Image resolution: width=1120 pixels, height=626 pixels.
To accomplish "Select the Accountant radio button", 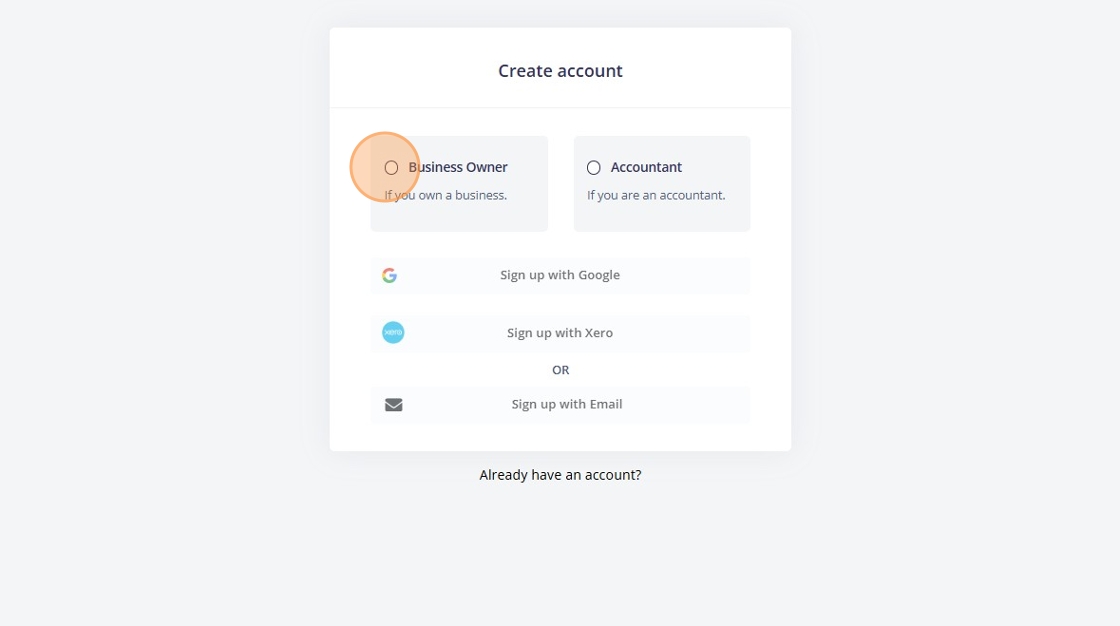I will click(594, 167).
